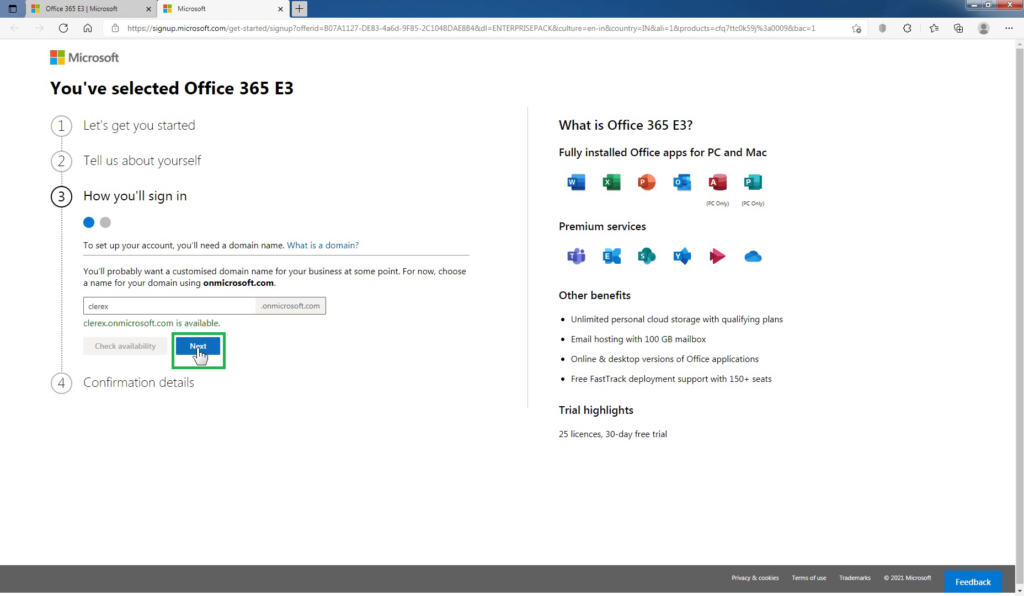Click the Free FastTrack deployment support bullet
The width and height of the screenshot is (1024, 596).
pyautogui.click(x=671, y=379)
